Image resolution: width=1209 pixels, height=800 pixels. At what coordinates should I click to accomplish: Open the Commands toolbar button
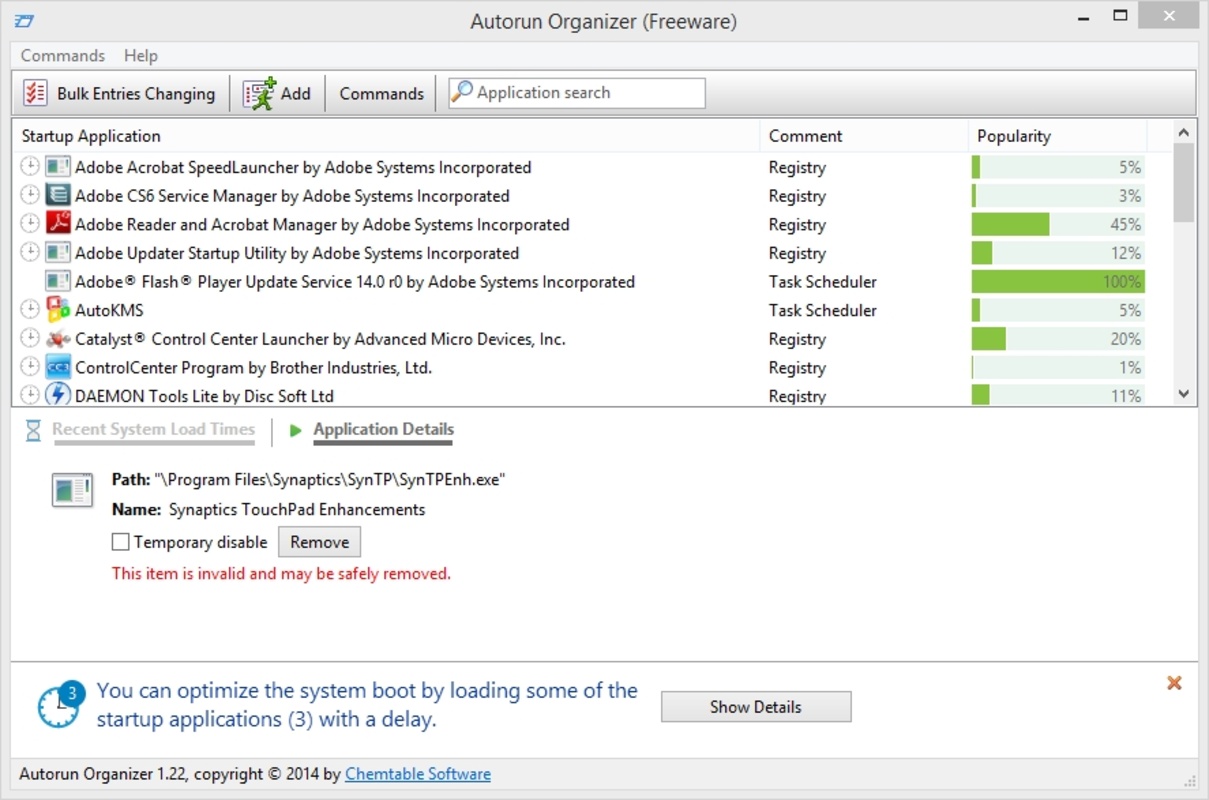point(381,94)
